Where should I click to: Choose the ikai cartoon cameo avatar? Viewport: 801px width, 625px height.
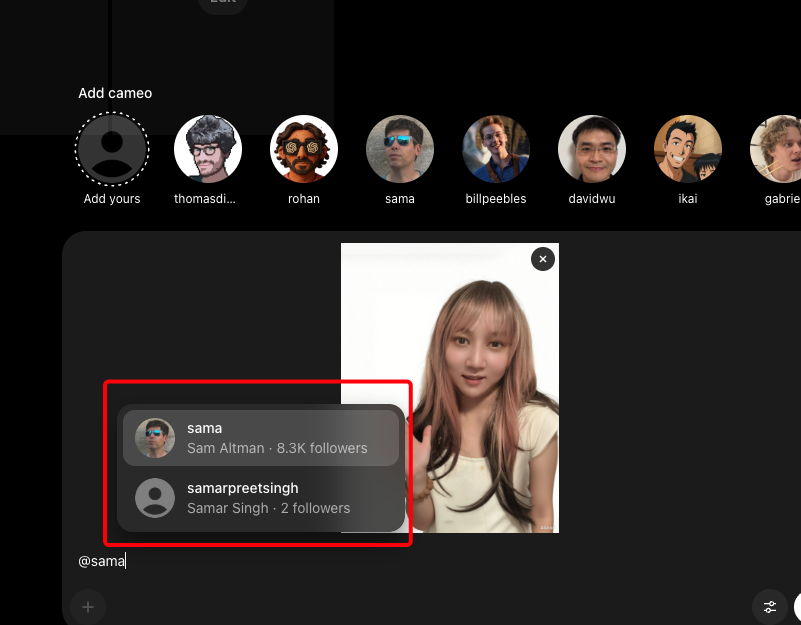click(x=688, y=149)
